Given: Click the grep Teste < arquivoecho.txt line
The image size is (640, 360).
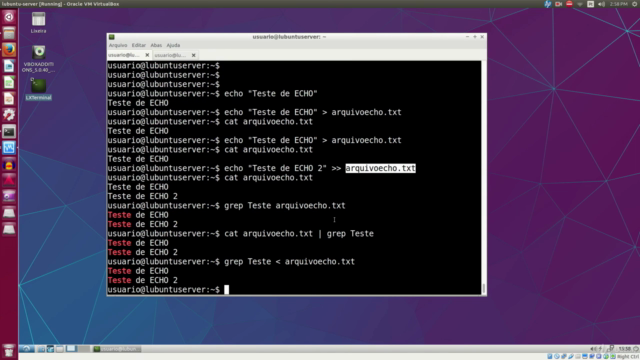Looking at the screenshot, I should tap(231, 262).
